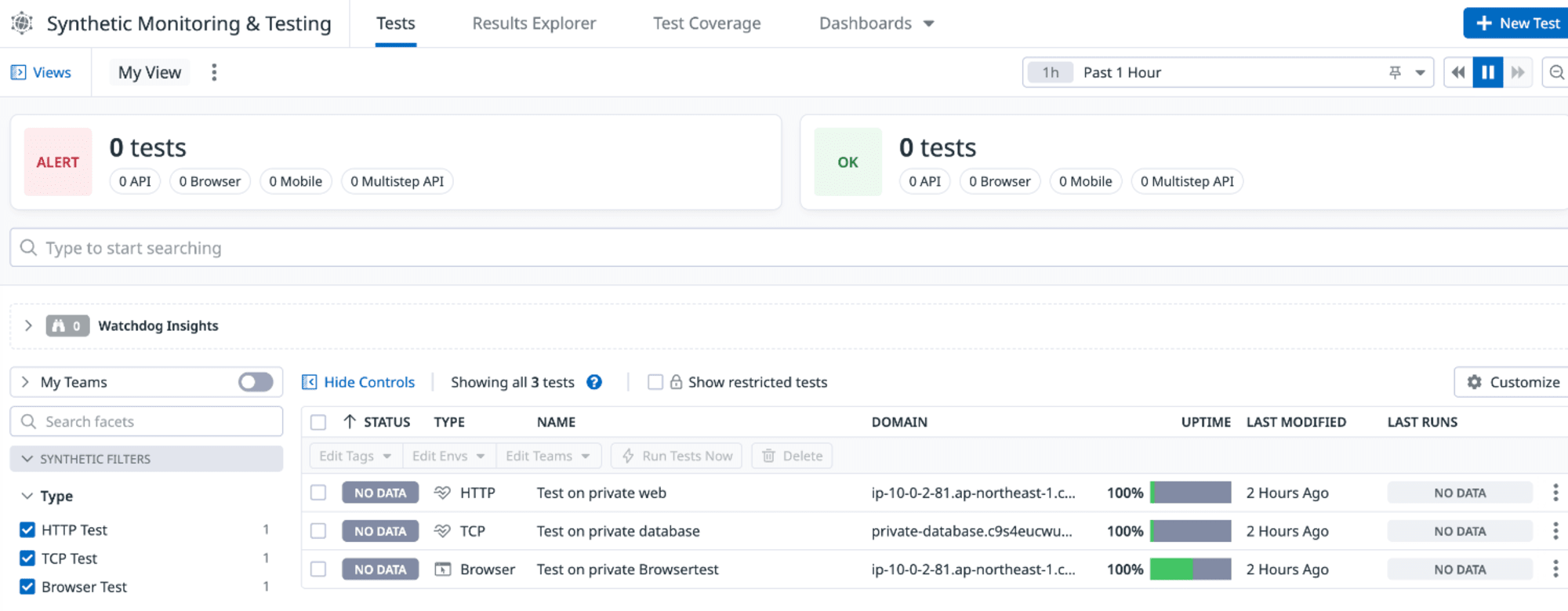1568x611 pixels.
Task: Check the Test on private database row
Action: [318, 531]
